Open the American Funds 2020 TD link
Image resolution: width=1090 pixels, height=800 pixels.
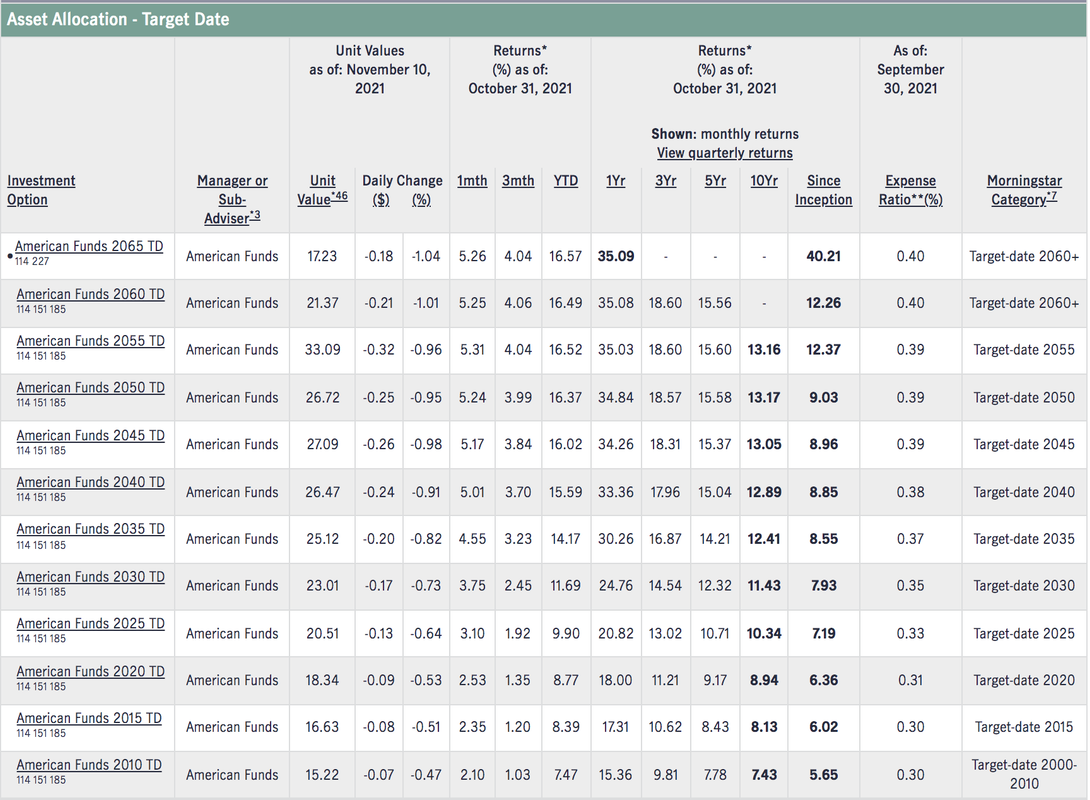pos(90,671)
